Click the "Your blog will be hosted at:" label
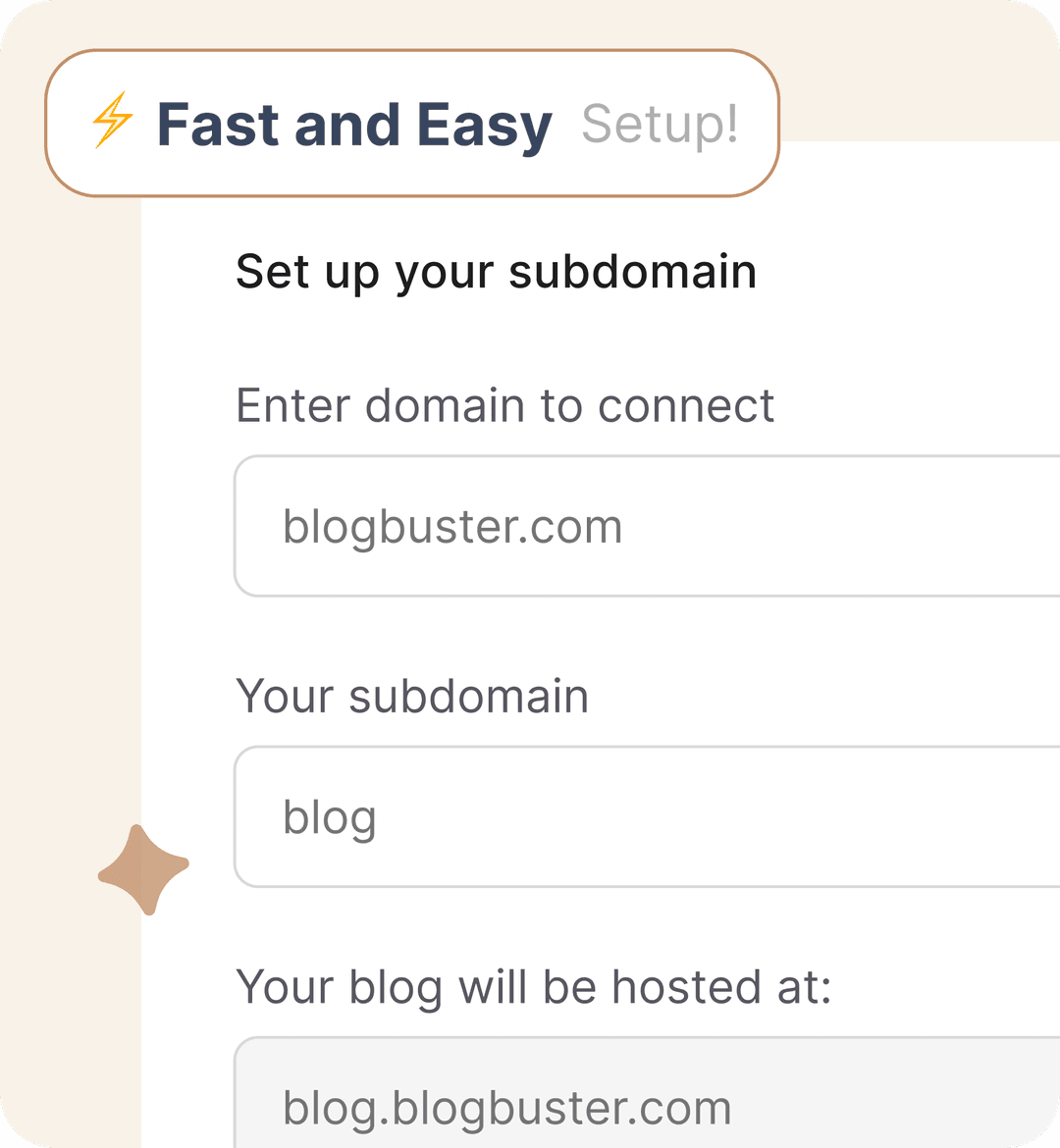 pos(533,987)
